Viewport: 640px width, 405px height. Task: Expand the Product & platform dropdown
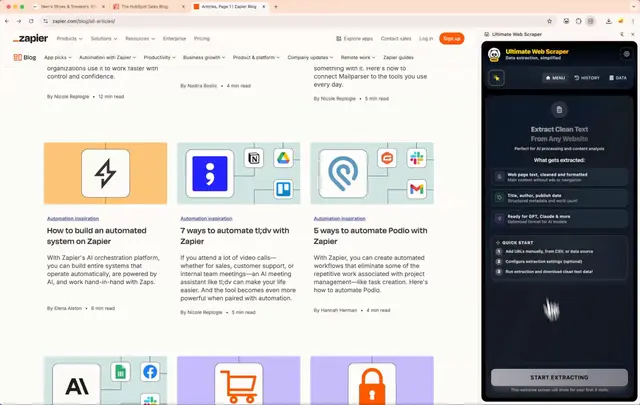256,57
